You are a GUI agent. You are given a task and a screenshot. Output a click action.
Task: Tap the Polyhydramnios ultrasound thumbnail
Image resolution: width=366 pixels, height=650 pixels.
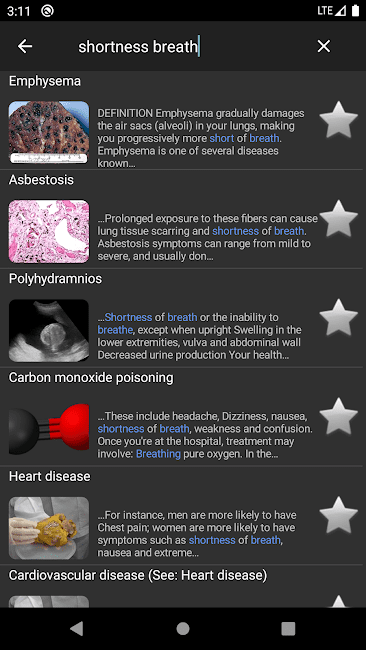[x=49, y=330]
